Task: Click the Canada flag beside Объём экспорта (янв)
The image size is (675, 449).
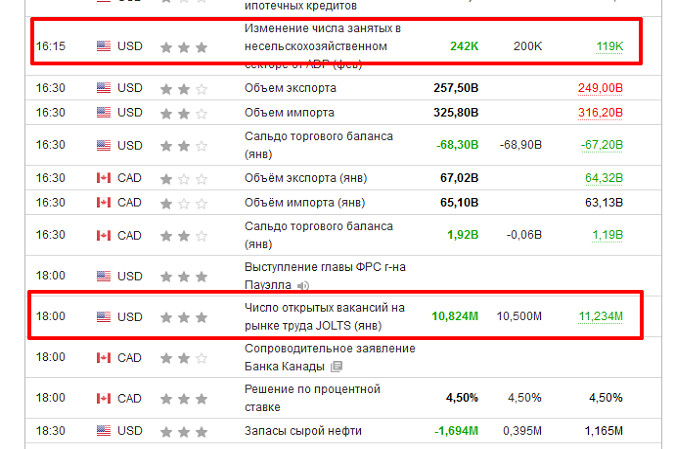Action: [x=104, y=179]
